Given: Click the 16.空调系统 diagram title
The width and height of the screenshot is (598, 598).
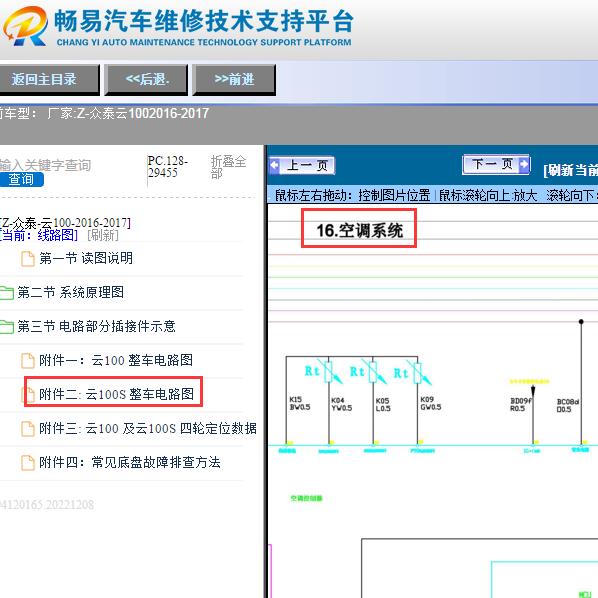Looking at the screenshot, I should pos(359,230).
